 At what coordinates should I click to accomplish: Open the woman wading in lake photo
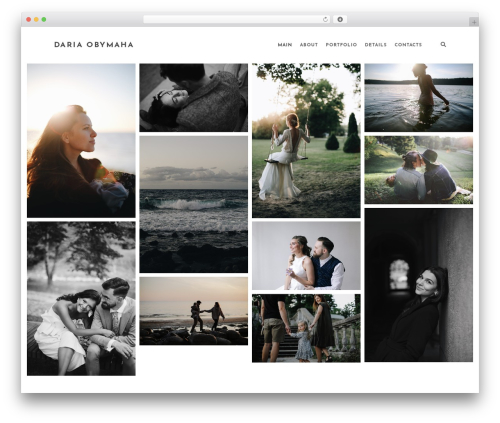(x=418, y=98)
